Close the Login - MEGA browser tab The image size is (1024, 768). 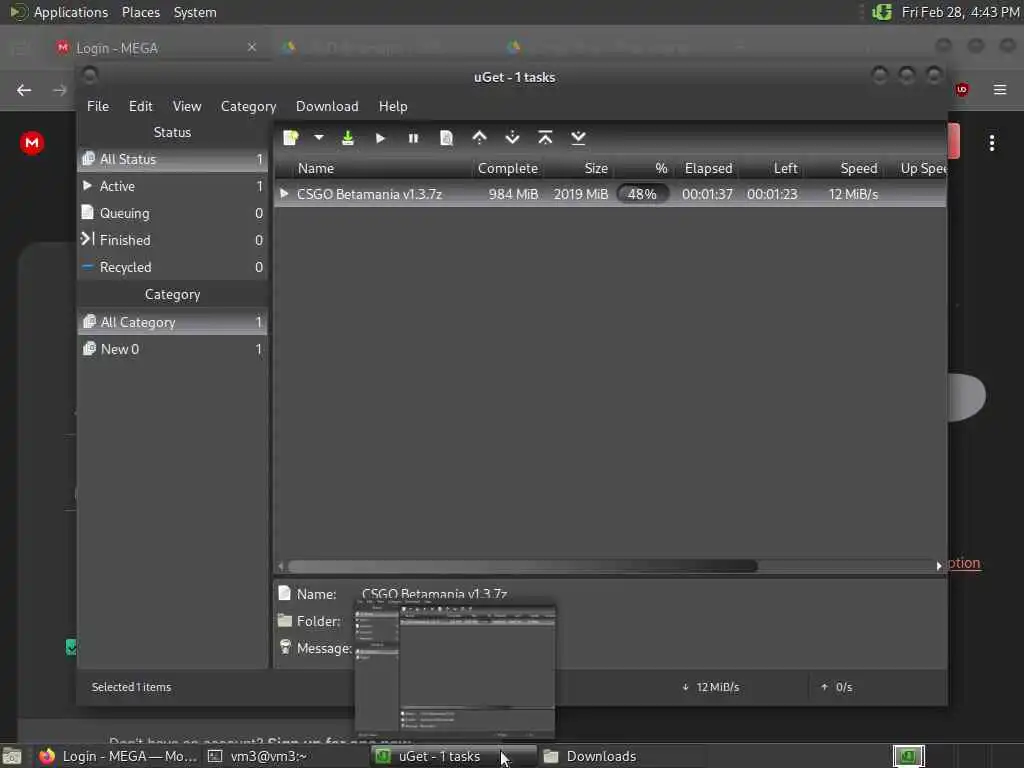click(x=252, y=47)
